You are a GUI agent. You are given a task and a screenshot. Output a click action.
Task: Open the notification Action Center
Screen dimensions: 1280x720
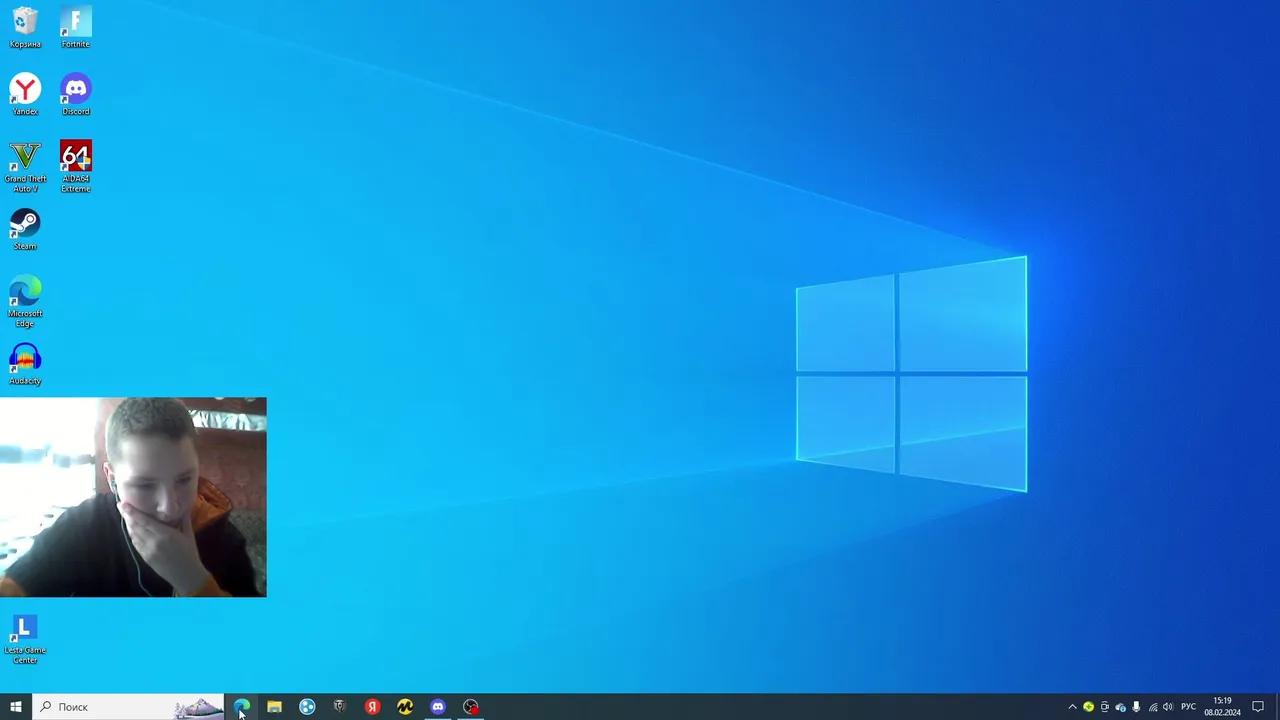pos(1258,707)
